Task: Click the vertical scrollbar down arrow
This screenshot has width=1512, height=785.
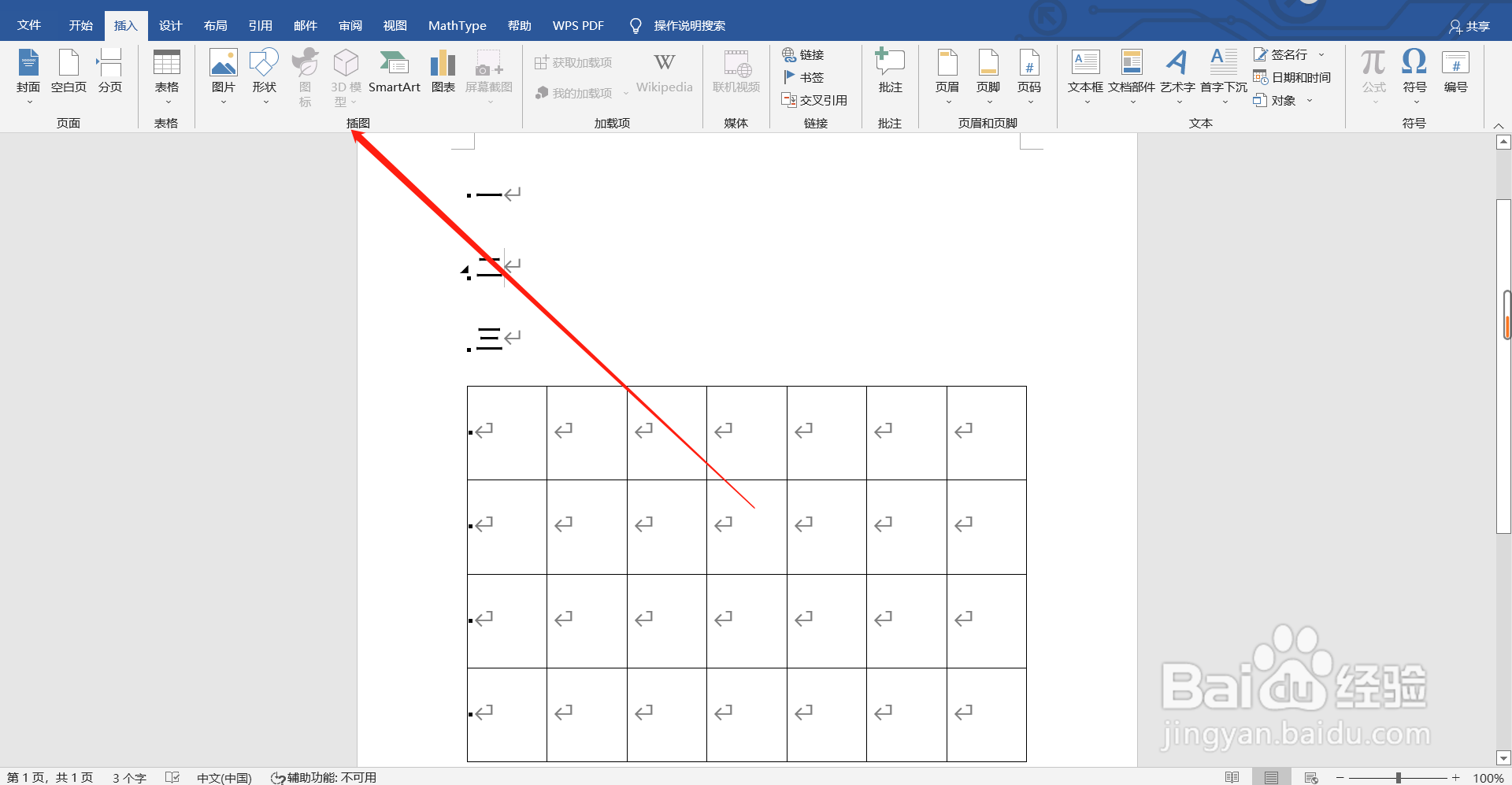Action: pos(1503,759)
